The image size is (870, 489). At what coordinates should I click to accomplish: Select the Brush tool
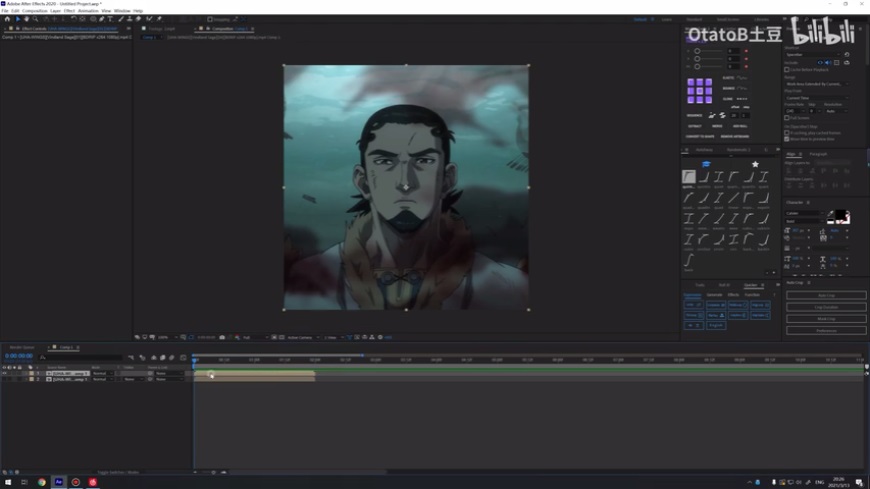point(121,19)
